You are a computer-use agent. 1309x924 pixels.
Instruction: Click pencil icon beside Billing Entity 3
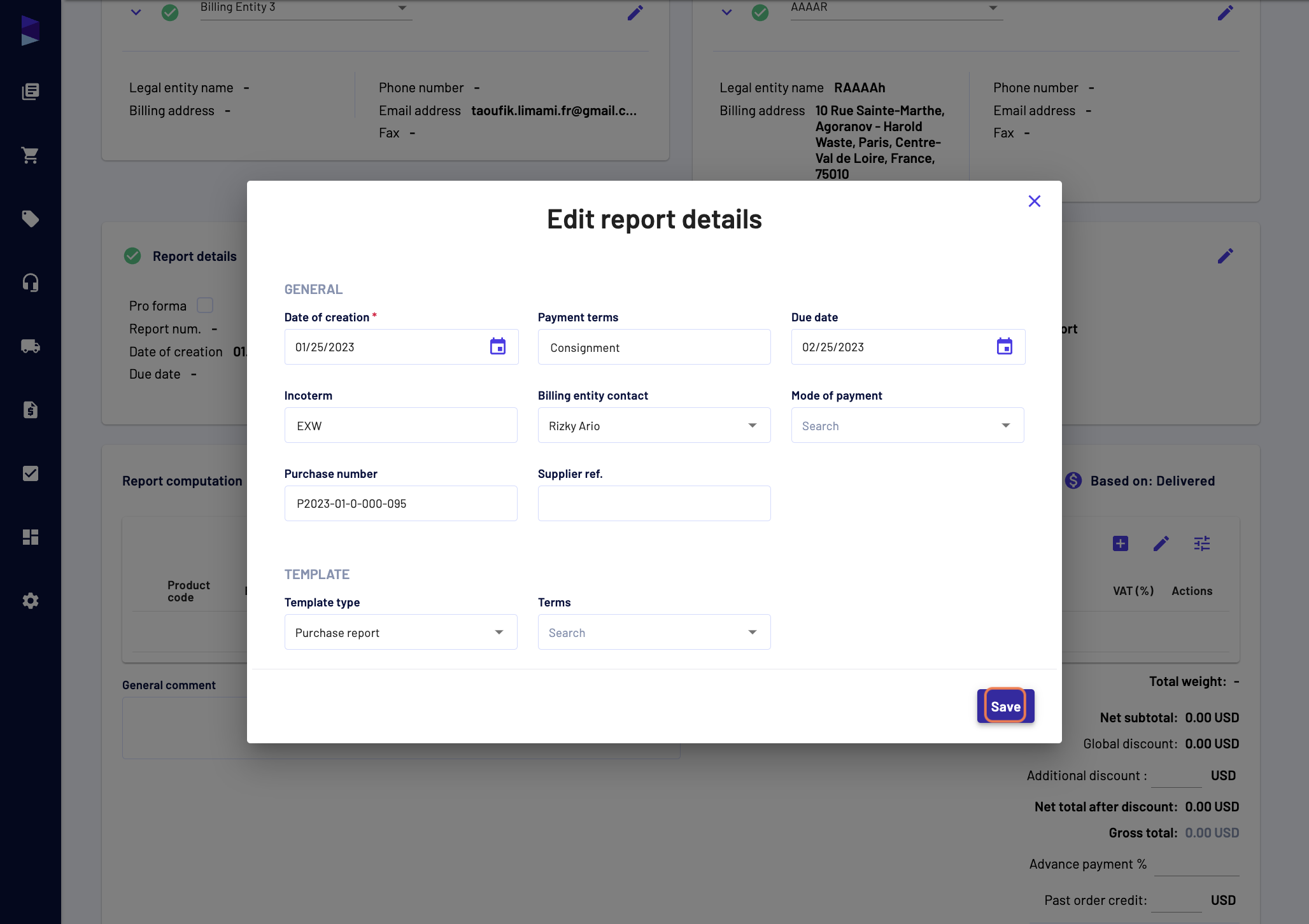click(635, 13)
